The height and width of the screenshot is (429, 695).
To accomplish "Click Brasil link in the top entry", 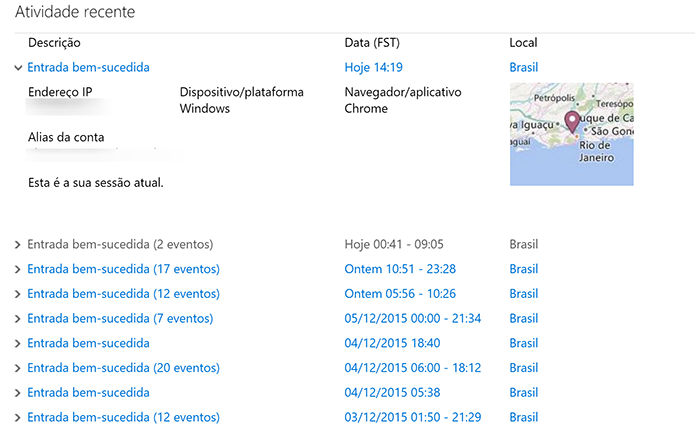I will click(523, 68).
